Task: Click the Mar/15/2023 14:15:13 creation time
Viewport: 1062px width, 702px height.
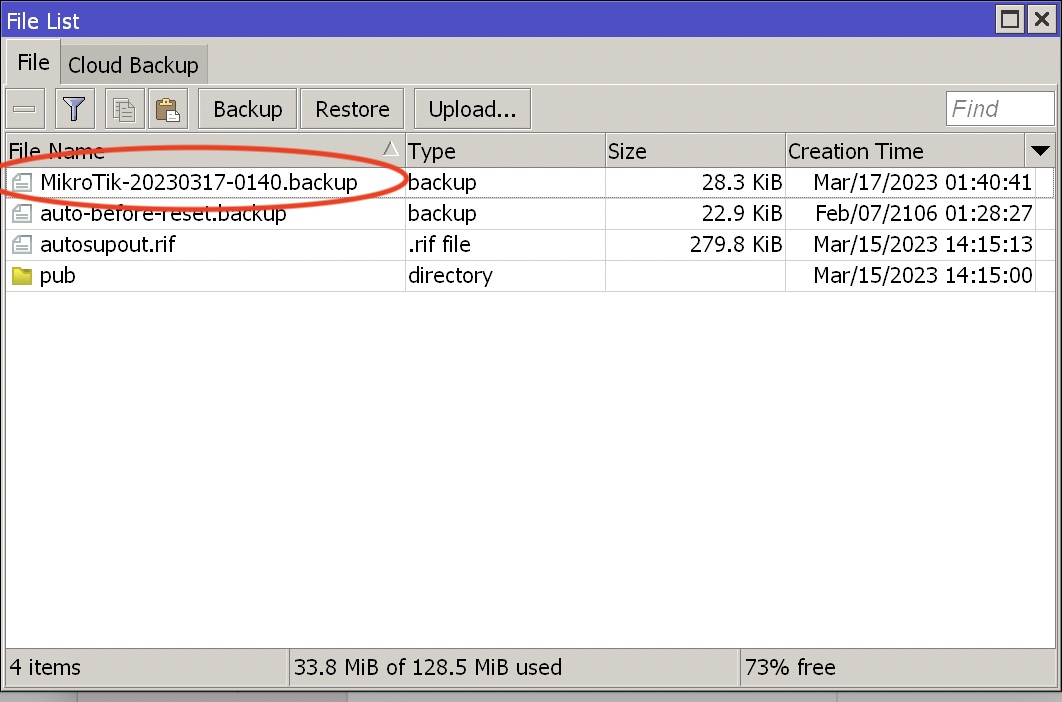Action: pyautogui.click(x=922, y=245)
